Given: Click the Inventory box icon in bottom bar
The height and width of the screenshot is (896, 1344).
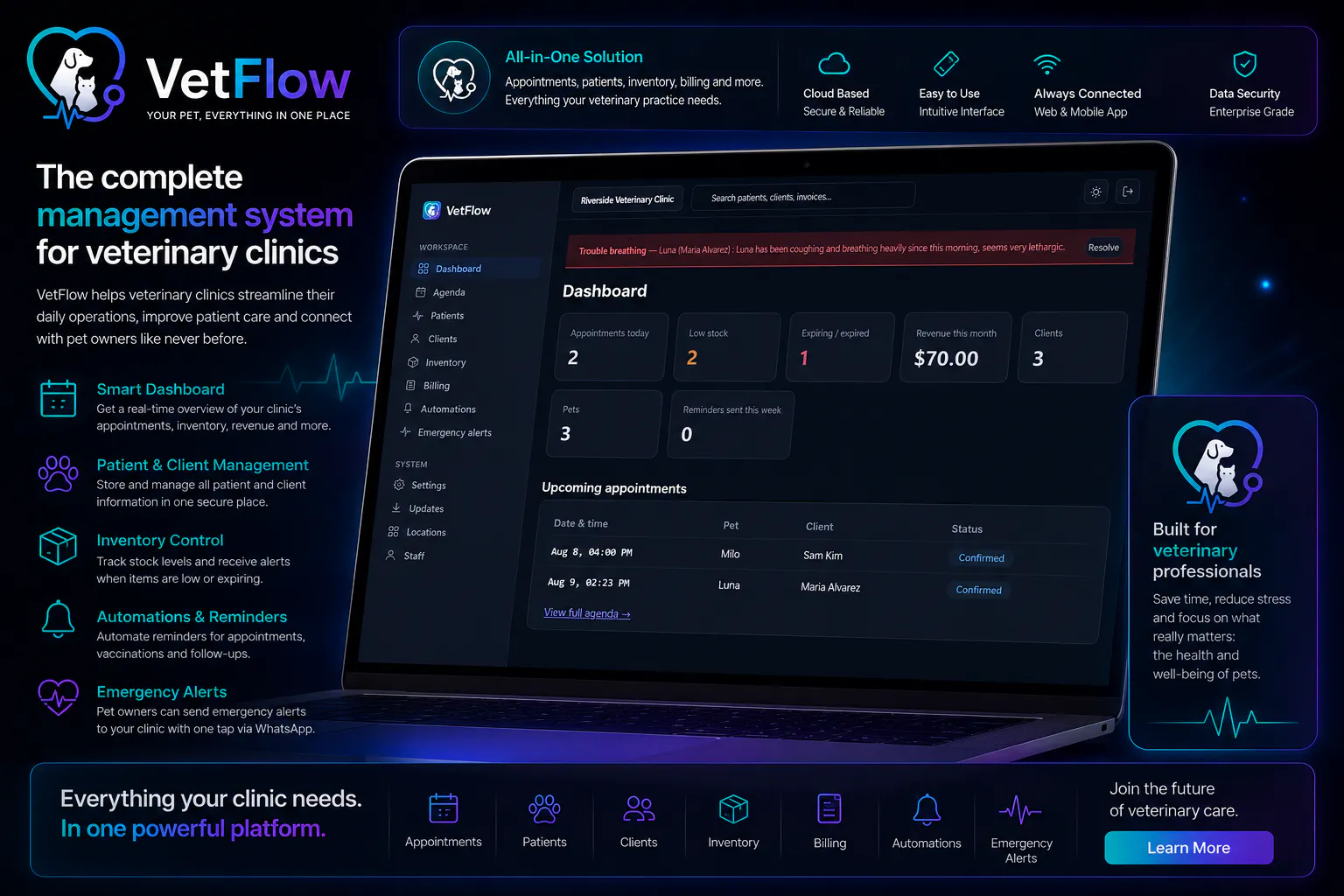Looking at the screenshot, I should (x=733, y=808).
